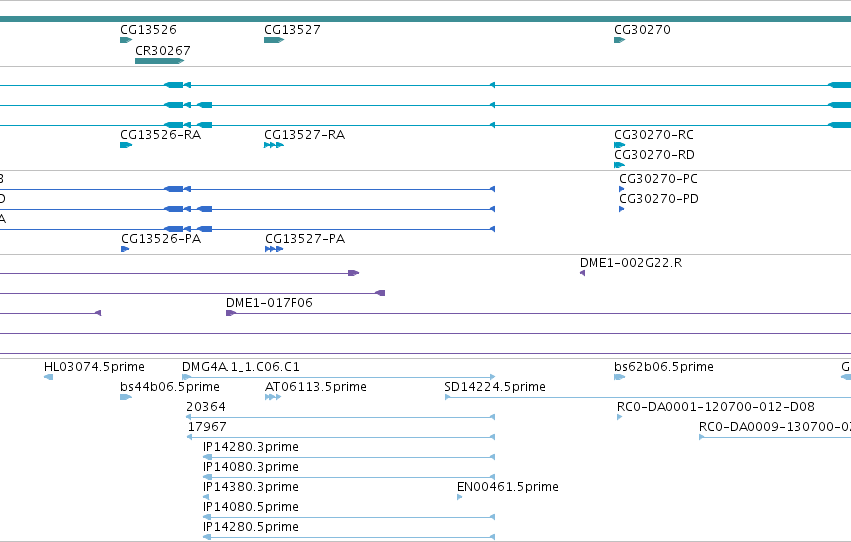
Task: Click the bs44b06.5prime EST label
Action: (x=170, y=387)
